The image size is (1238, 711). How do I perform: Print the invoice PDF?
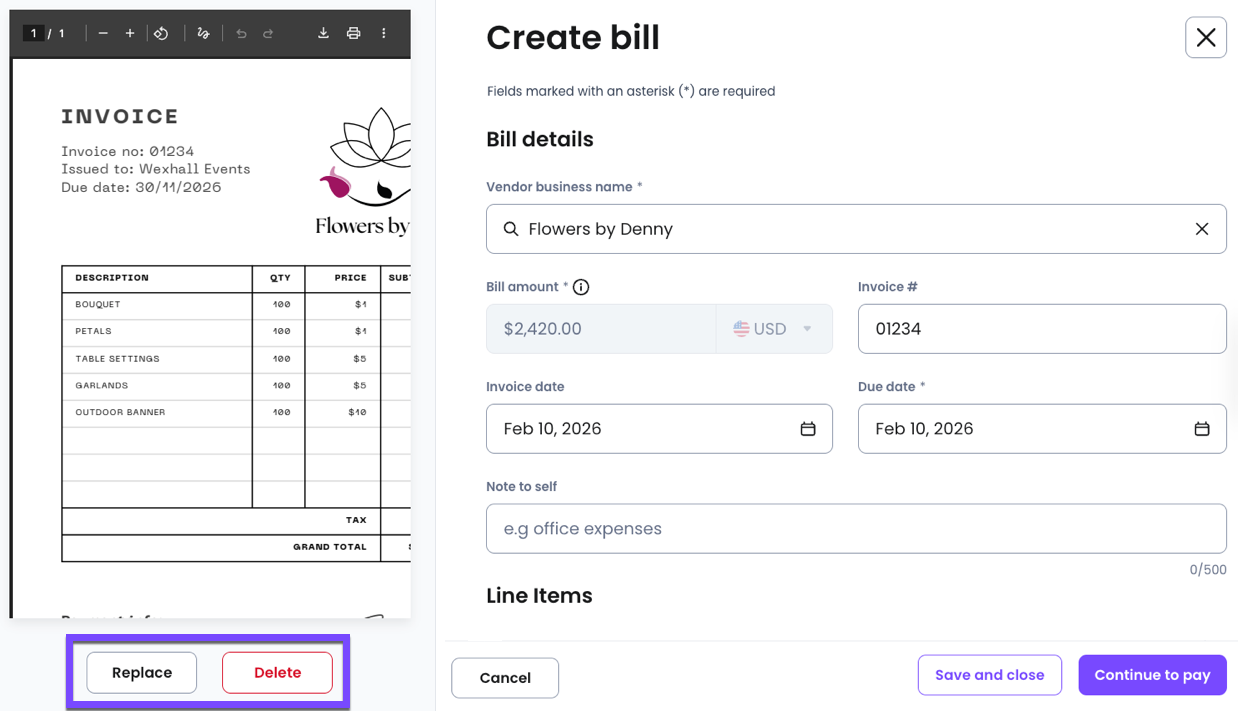[353, 33]
